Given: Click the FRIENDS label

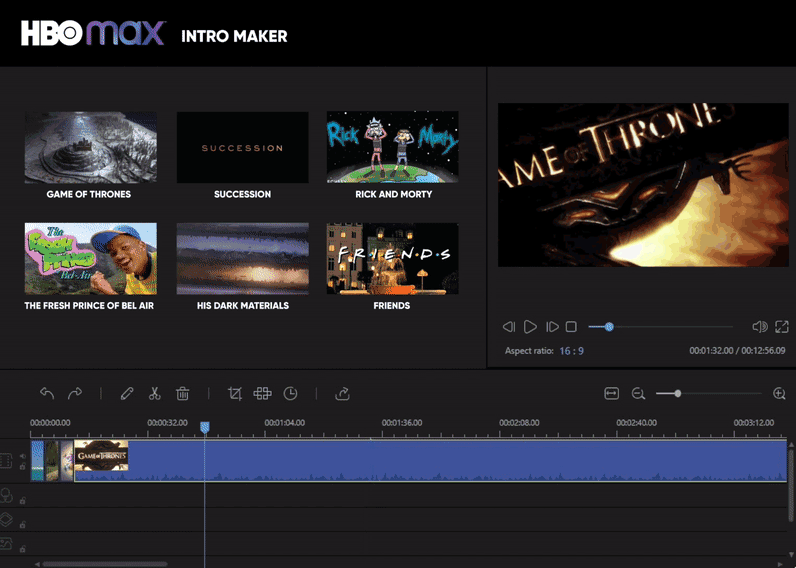Looking at the screenshot, I should [x=391, y=306].
